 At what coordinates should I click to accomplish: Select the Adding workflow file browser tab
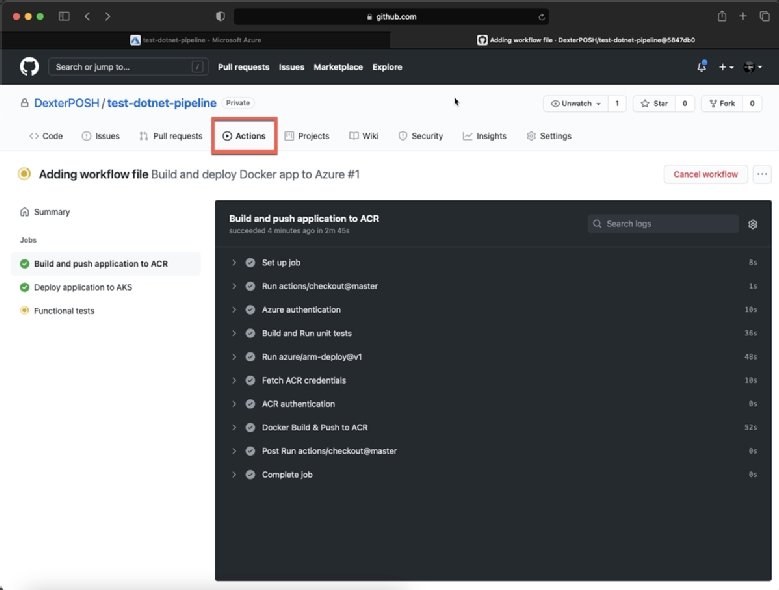pos(585,40)
